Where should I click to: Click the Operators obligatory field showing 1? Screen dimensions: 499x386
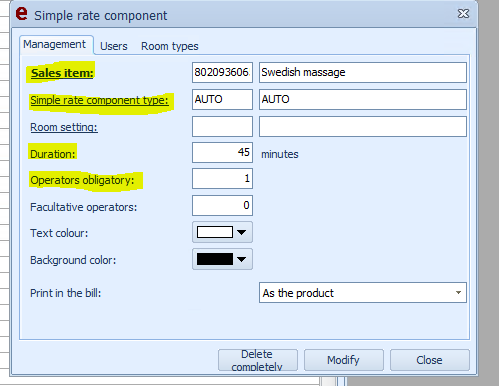coord(222,178)
